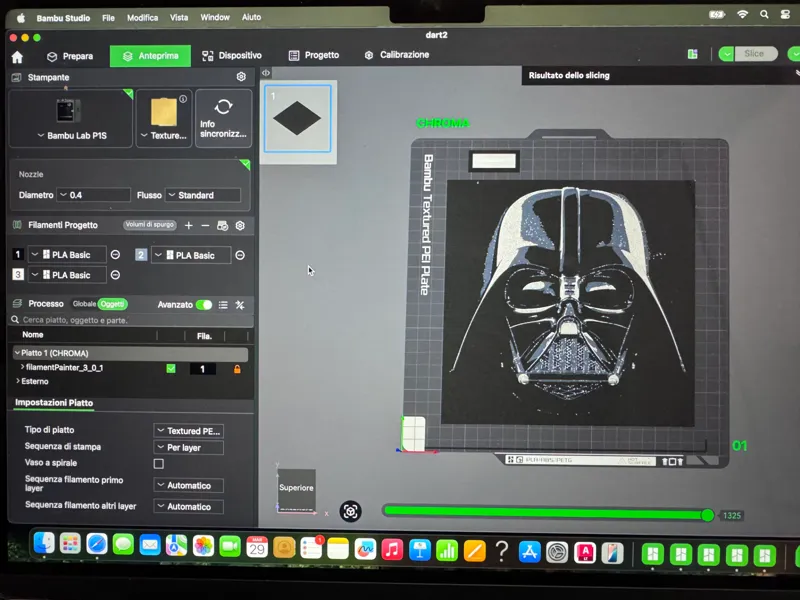Expand the Esterno tree item

(x=18, y=381)
